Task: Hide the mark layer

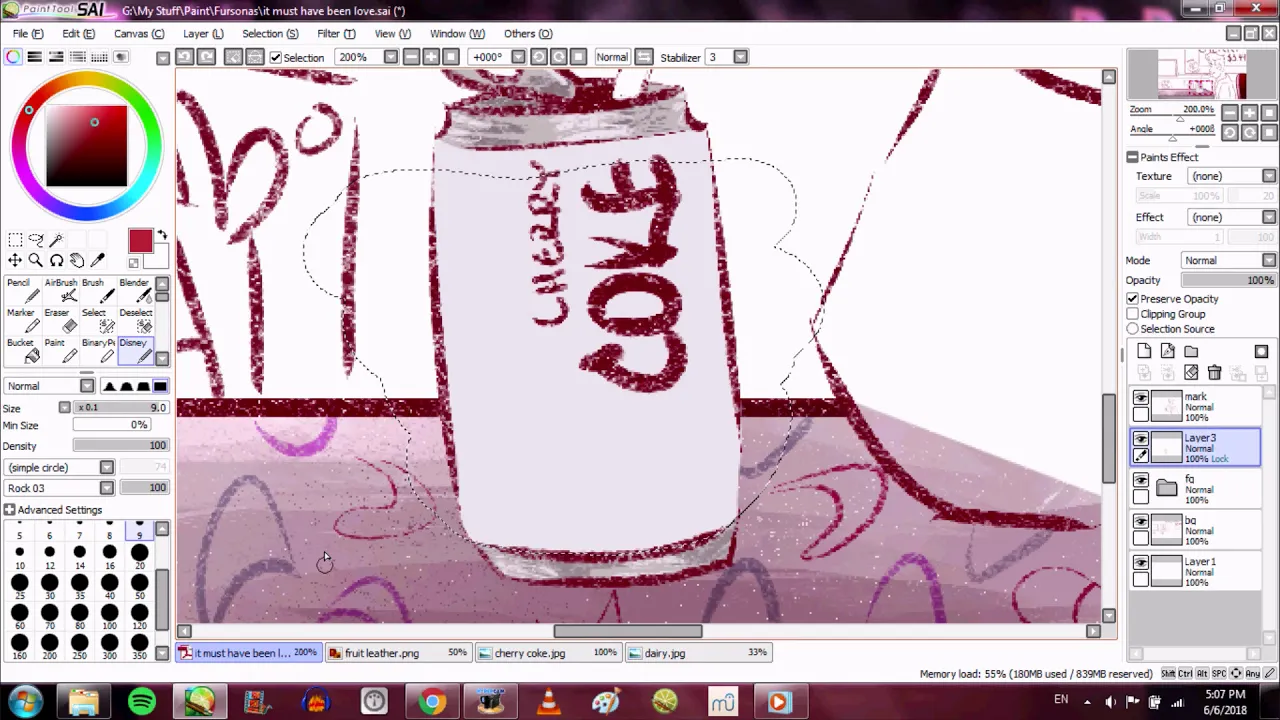Action: (x=1141, y=399)
